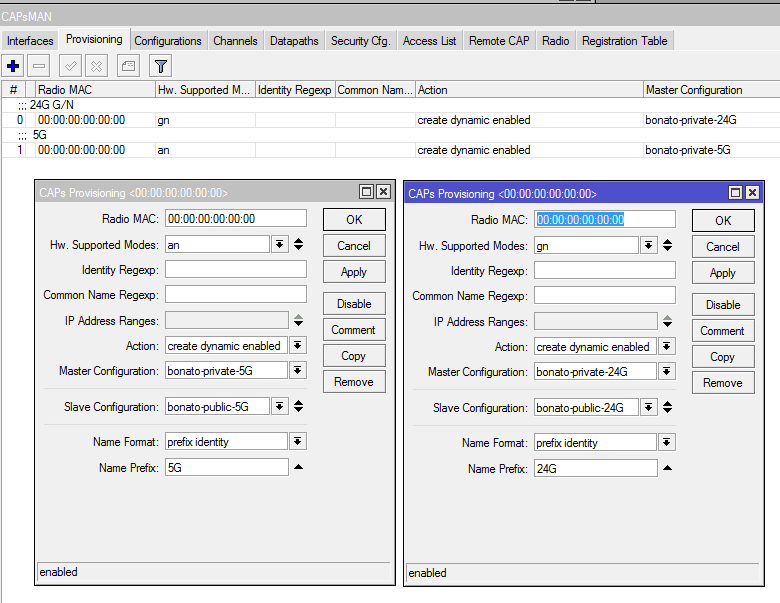The width and height of the screenshot is (780, 603).
Task: Sort by Radio MAC column header
Action: pos(95,90)
